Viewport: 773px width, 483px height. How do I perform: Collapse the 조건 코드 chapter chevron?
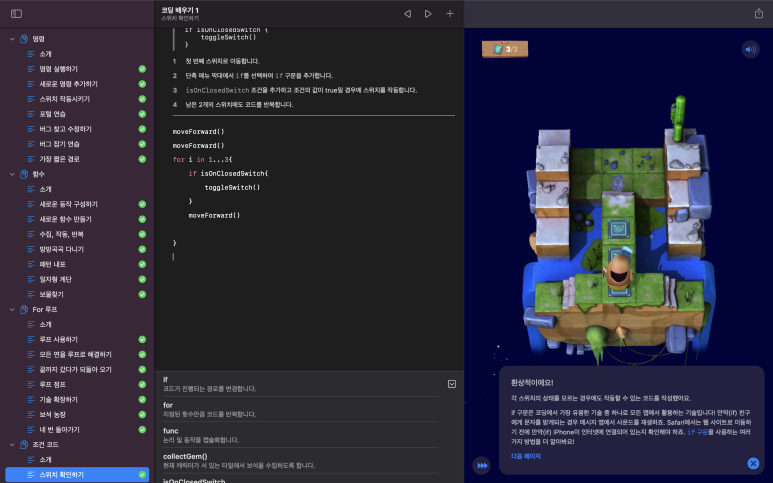[12, 445]
